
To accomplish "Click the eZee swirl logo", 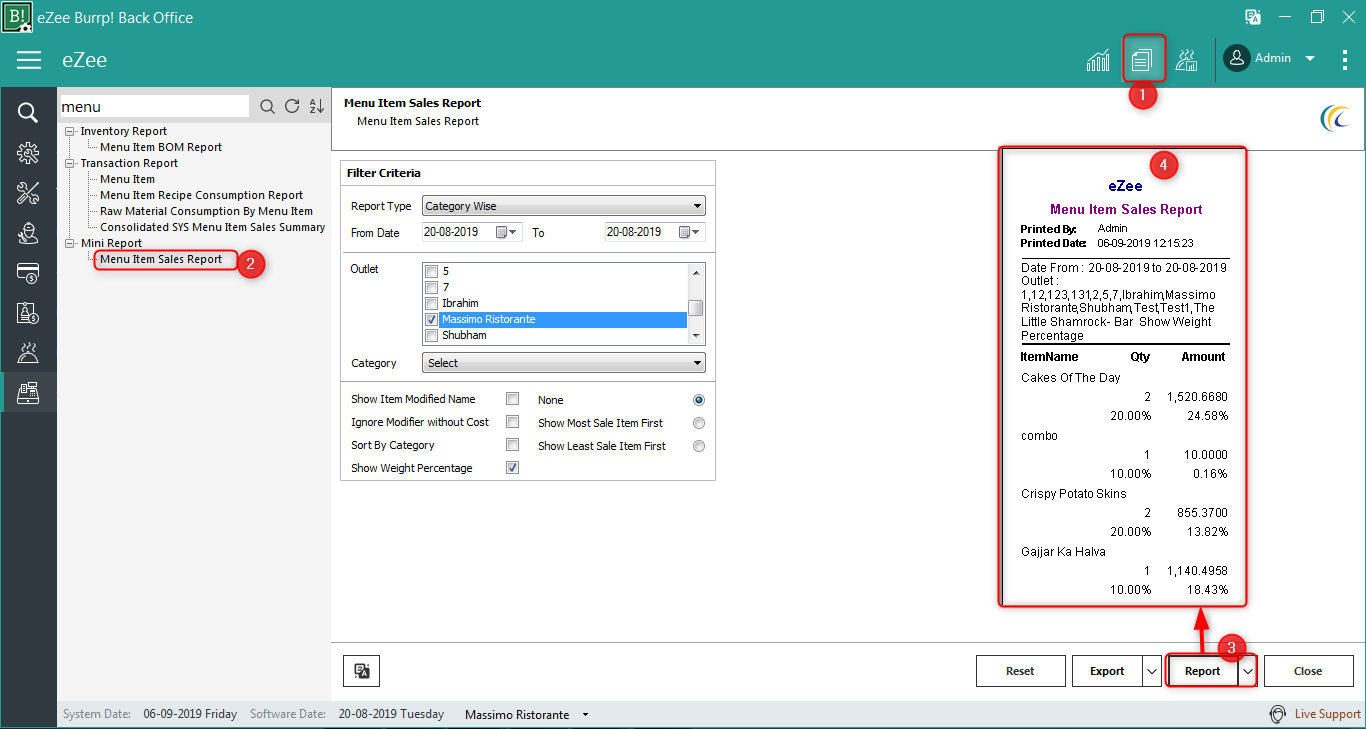I will (x=1335, y=119).
